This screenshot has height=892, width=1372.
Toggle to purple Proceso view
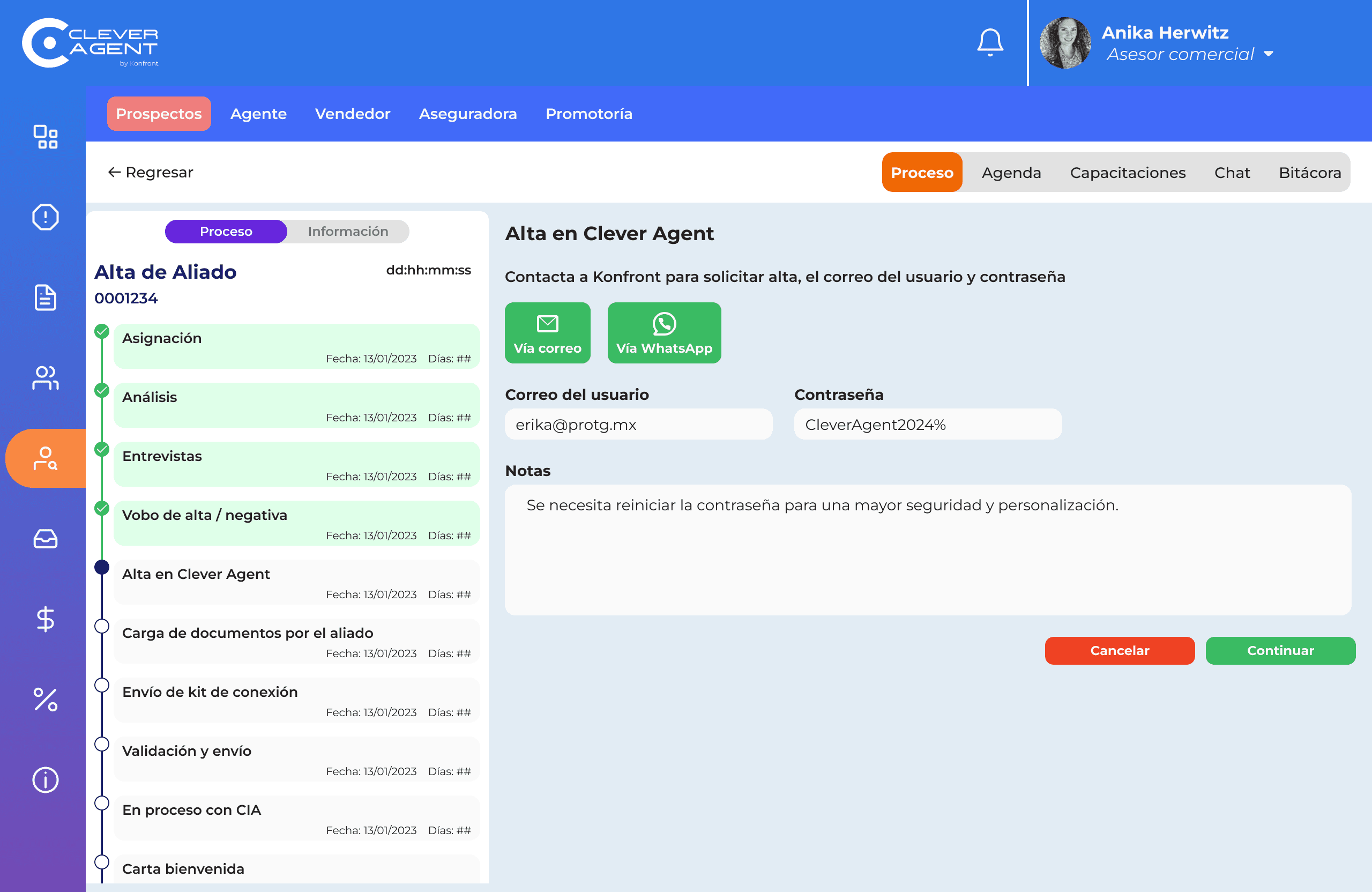226,231
